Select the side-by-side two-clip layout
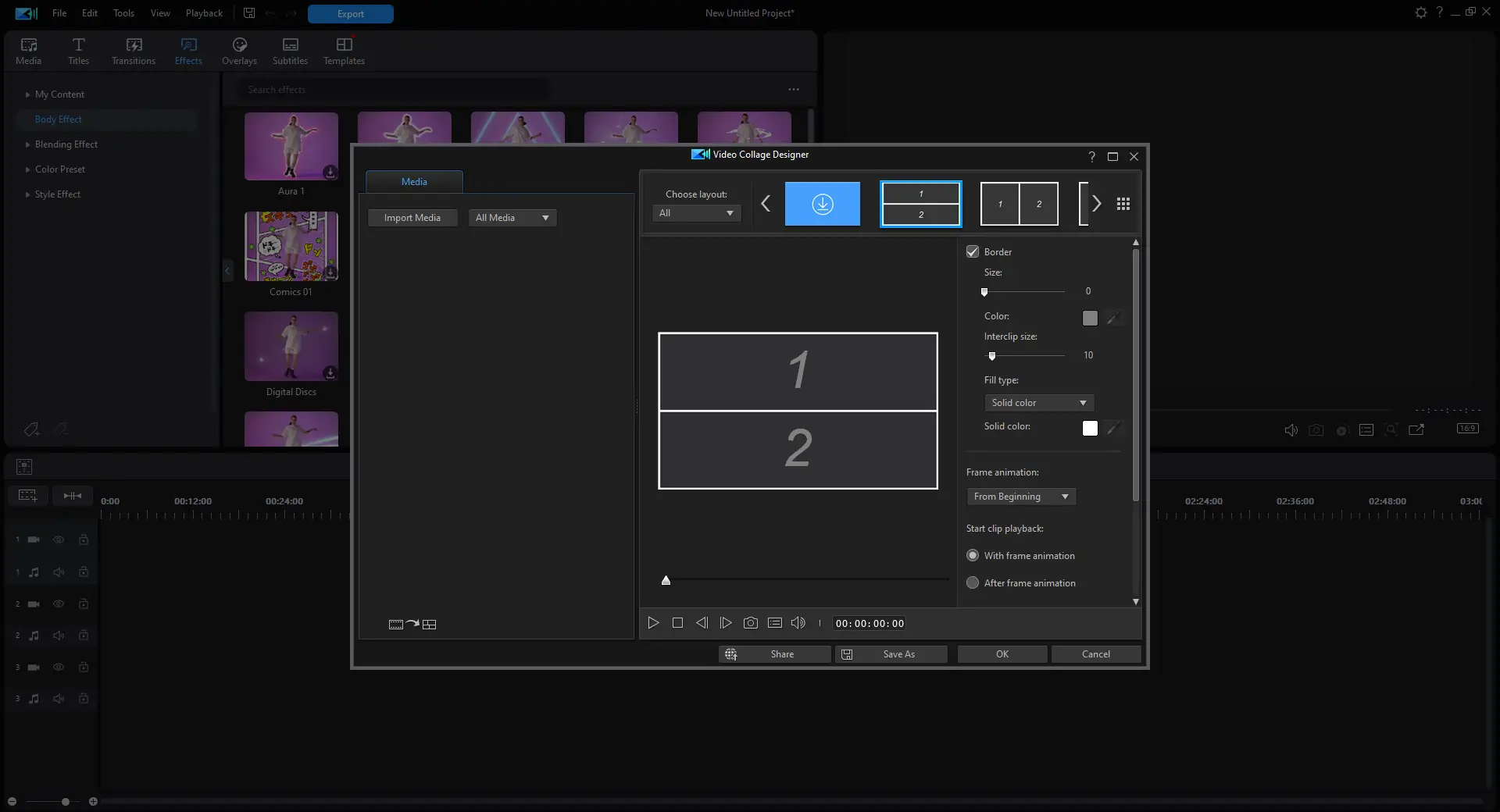 (1020, 204)
